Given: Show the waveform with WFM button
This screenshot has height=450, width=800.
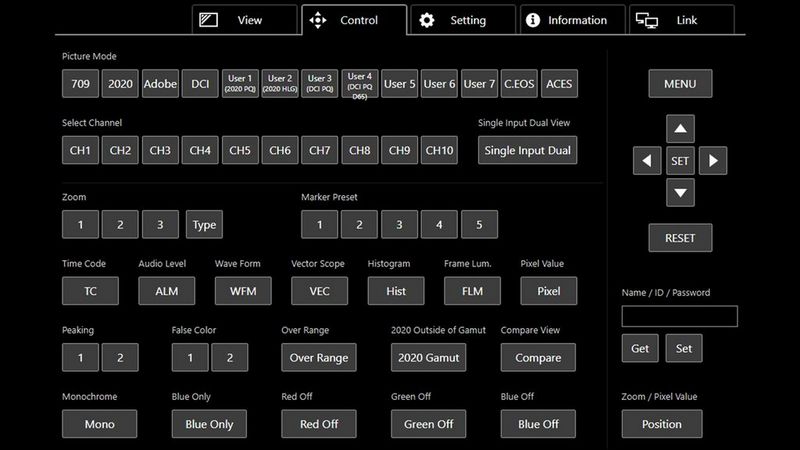Looking at the screenshot, I should (x=242, y=291).
